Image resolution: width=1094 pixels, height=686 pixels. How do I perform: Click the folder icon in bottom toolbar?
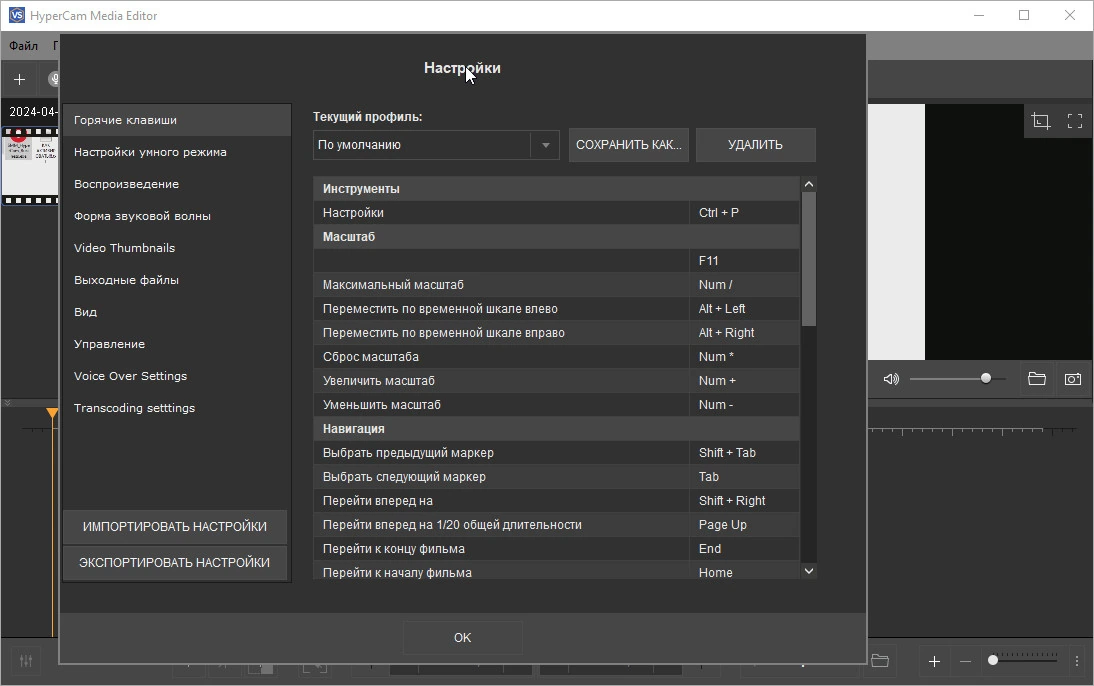880,660
